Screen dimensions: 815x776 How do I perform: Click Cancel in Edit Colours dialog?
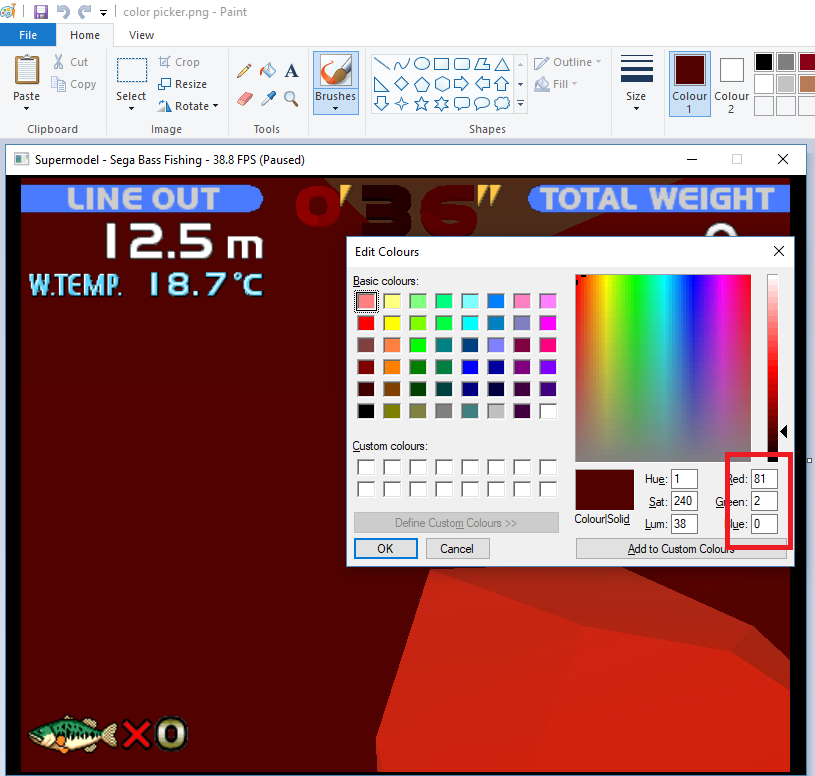pos(457,548)
